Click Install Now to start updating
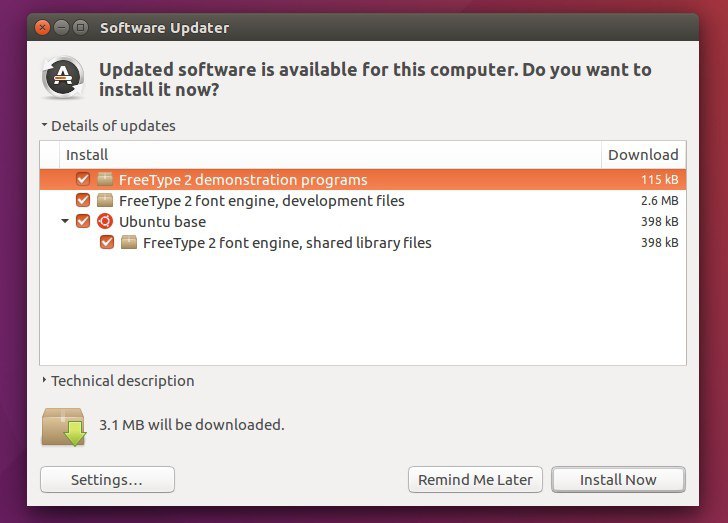The image size is (728, 523). pyautogui.click(x=618, y=480)
